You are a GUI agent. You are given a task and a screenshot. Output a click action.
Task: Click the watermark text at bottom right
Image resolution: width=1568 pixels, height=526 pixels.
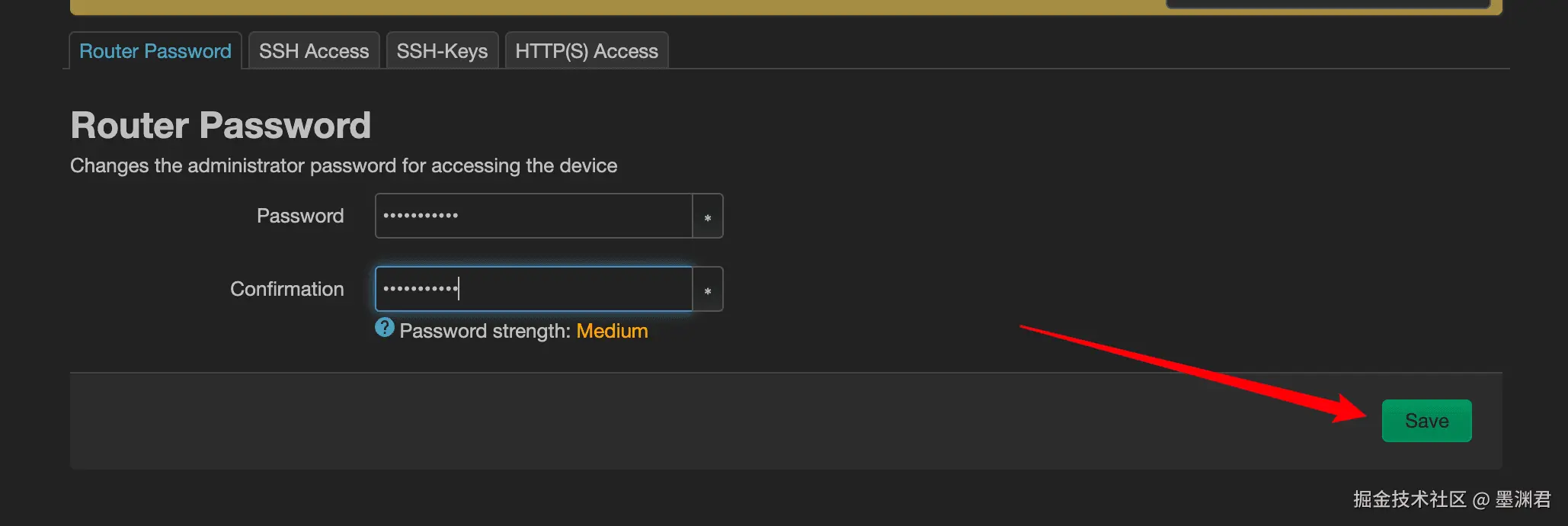coord(1451,499)
